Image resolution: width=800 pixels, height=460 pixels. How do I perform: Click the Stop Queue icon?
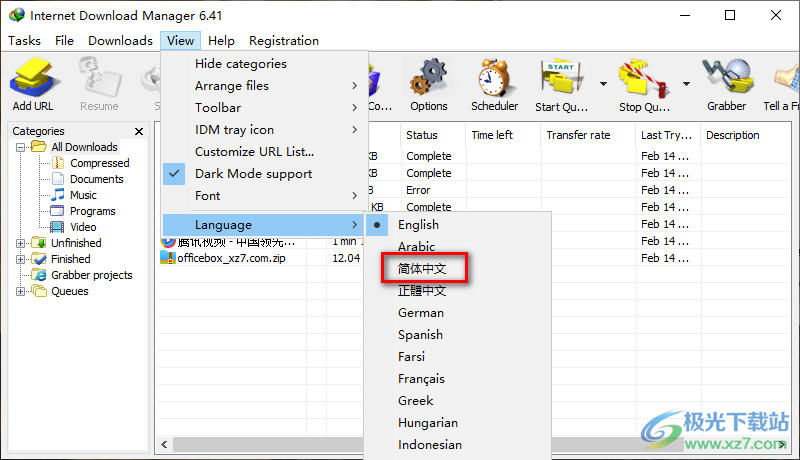pos(644,78)
